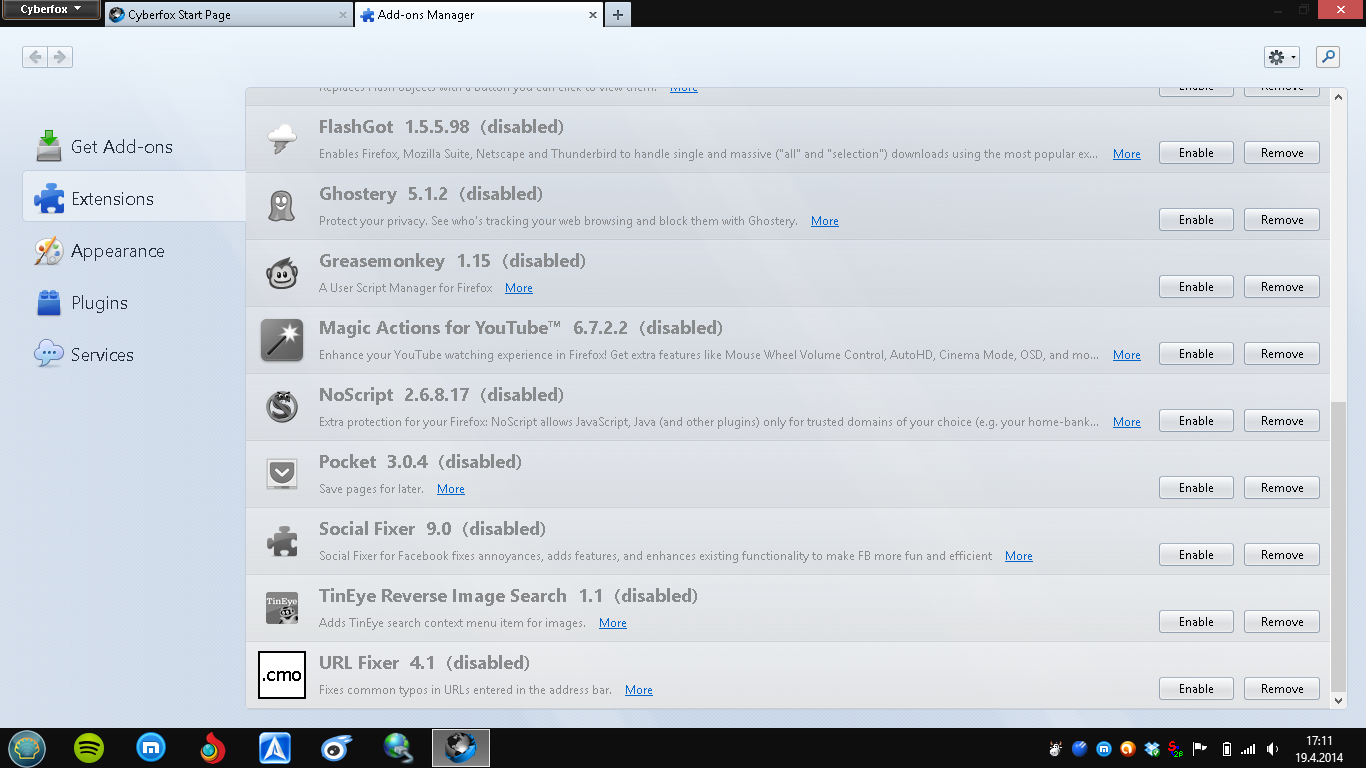The height and width of the screenshot is (768, 1366).
Task: Enable the Pocket extension
Action: tap(1196, 488)
